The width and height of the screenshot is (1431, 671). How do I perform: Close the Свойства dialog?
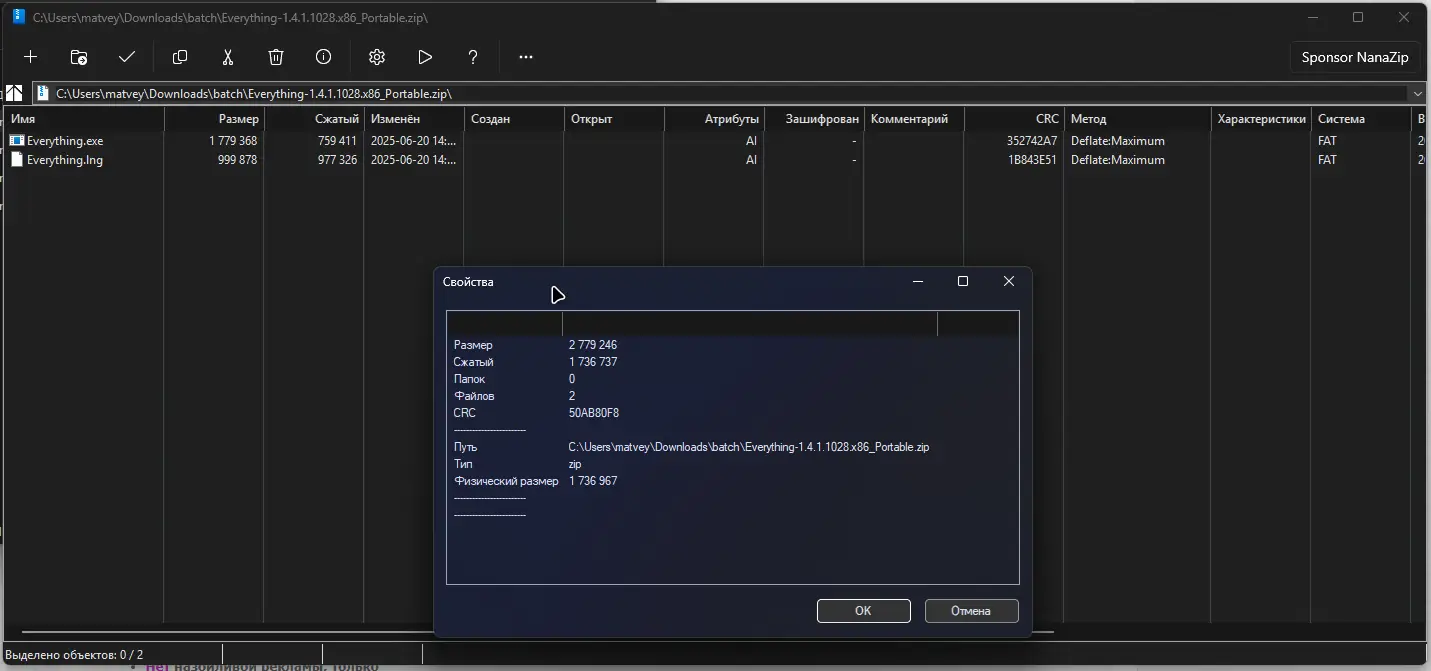click(x=1009, y=282)
